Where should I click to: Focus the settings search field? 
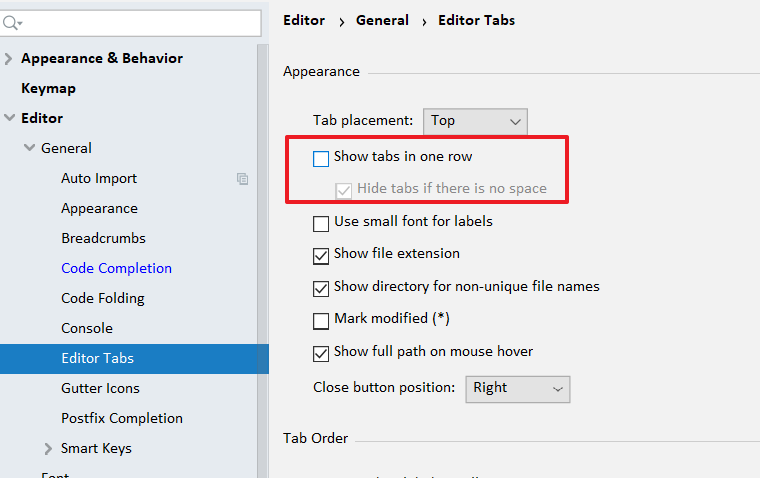tap(140, 22)
